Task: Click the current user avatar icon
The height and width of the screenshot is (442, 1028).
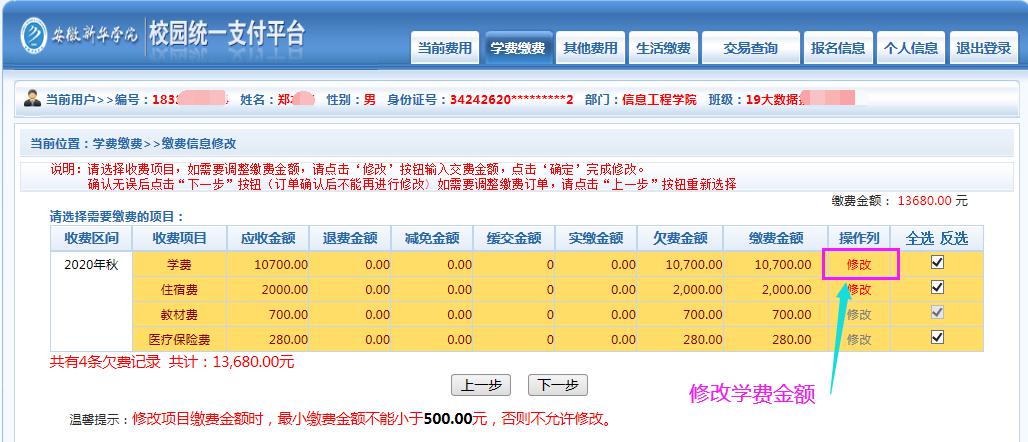Action: 32,99
